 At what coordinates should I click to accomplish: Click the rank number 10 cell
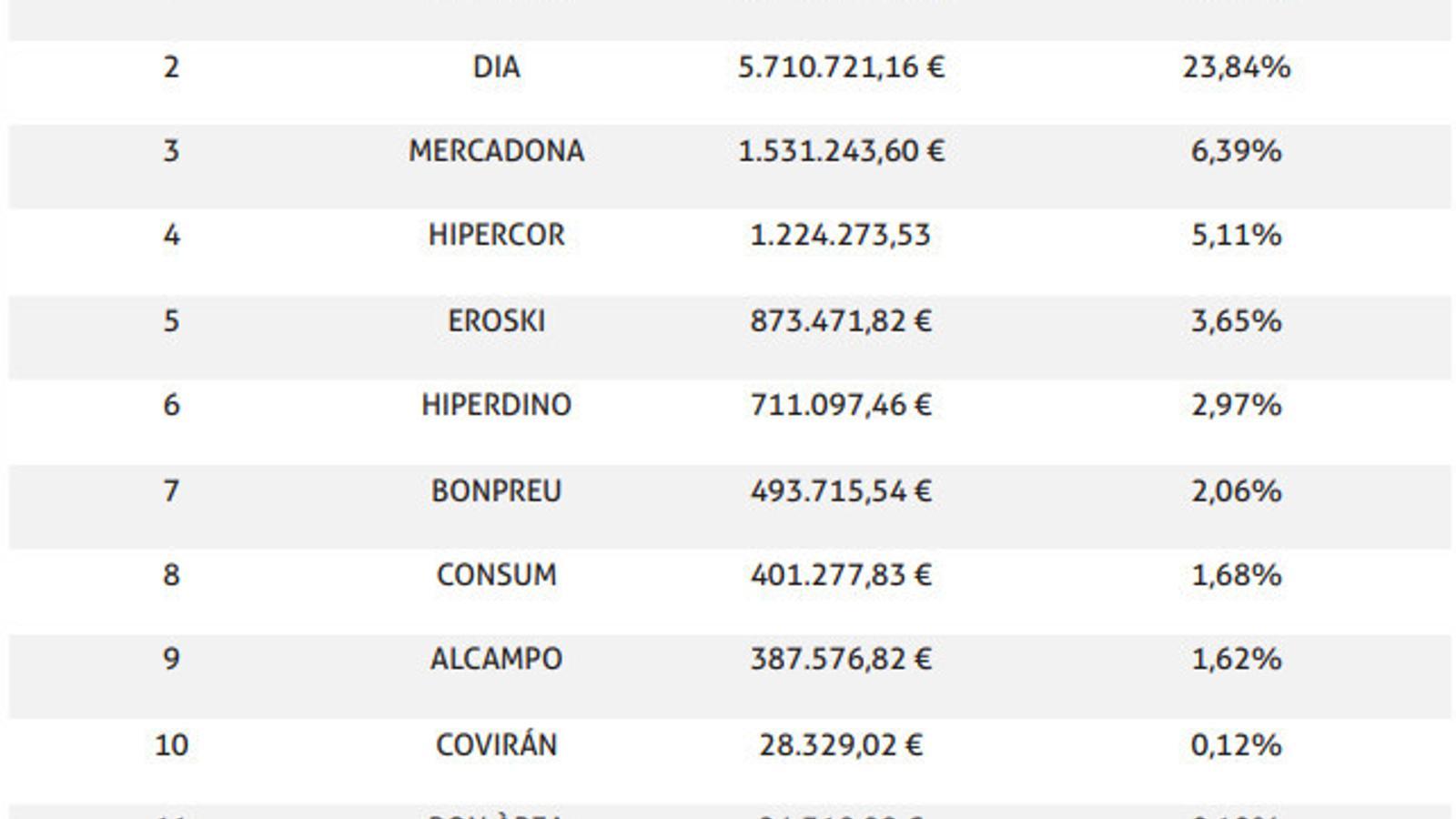tap(171, 745)
